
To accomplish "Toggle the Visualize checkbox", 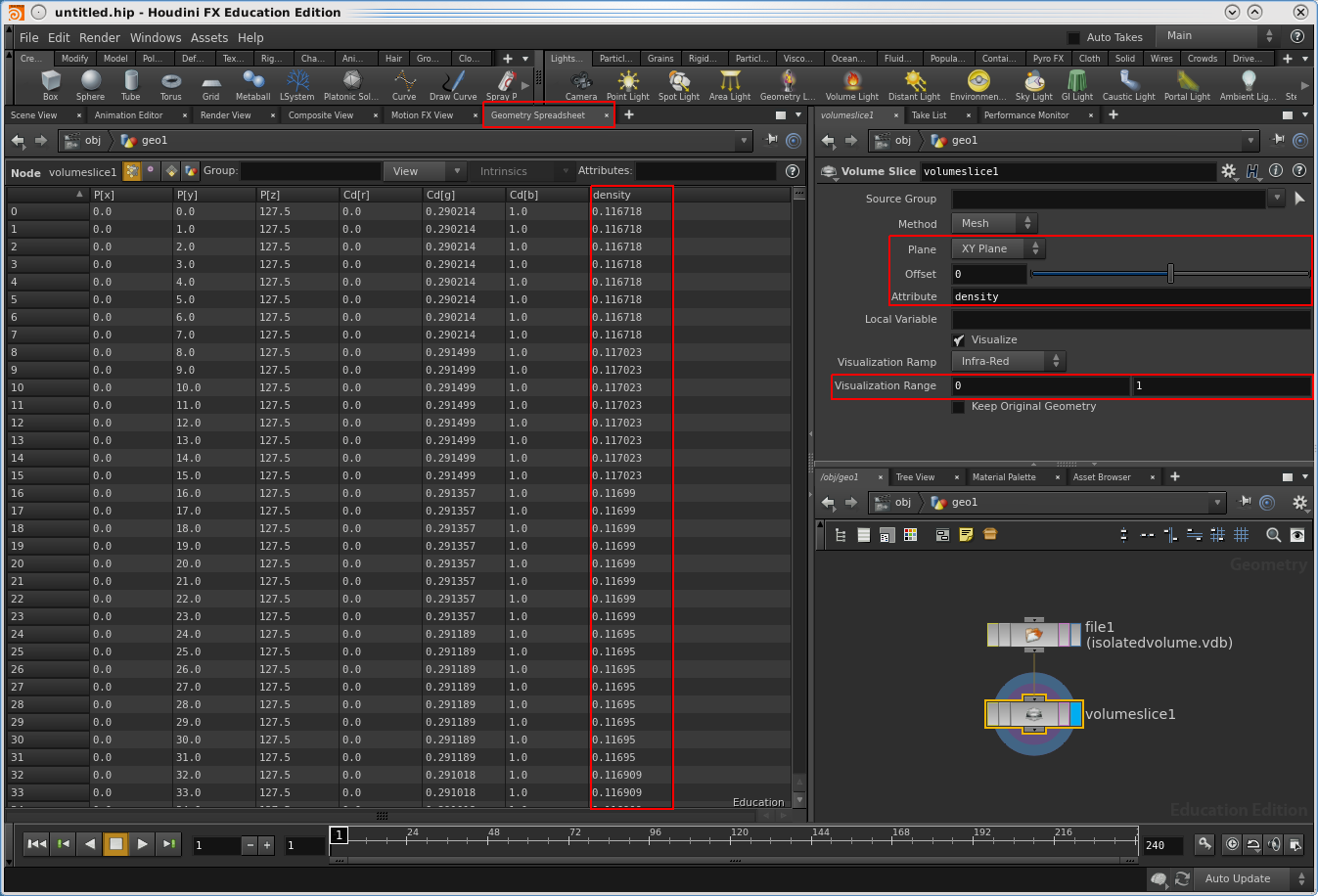I will coord(959,340).
